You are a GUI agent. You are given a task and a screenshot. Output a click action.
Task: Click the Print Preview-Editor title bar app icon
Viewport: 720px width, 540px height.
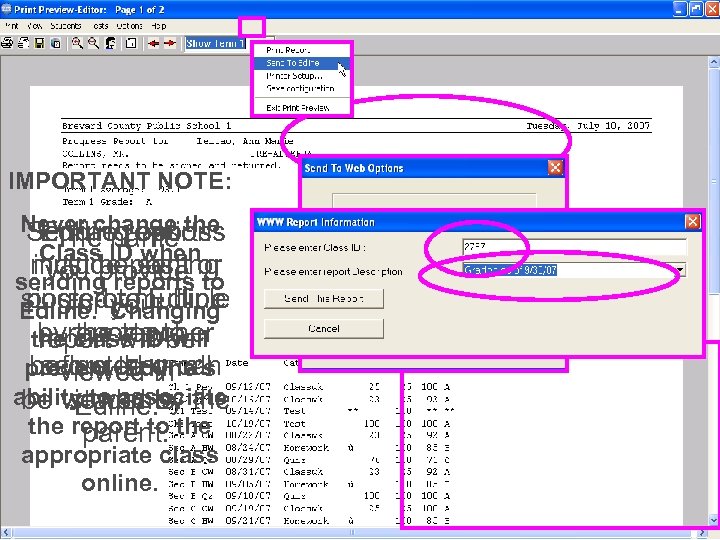[x=6, y=9]
